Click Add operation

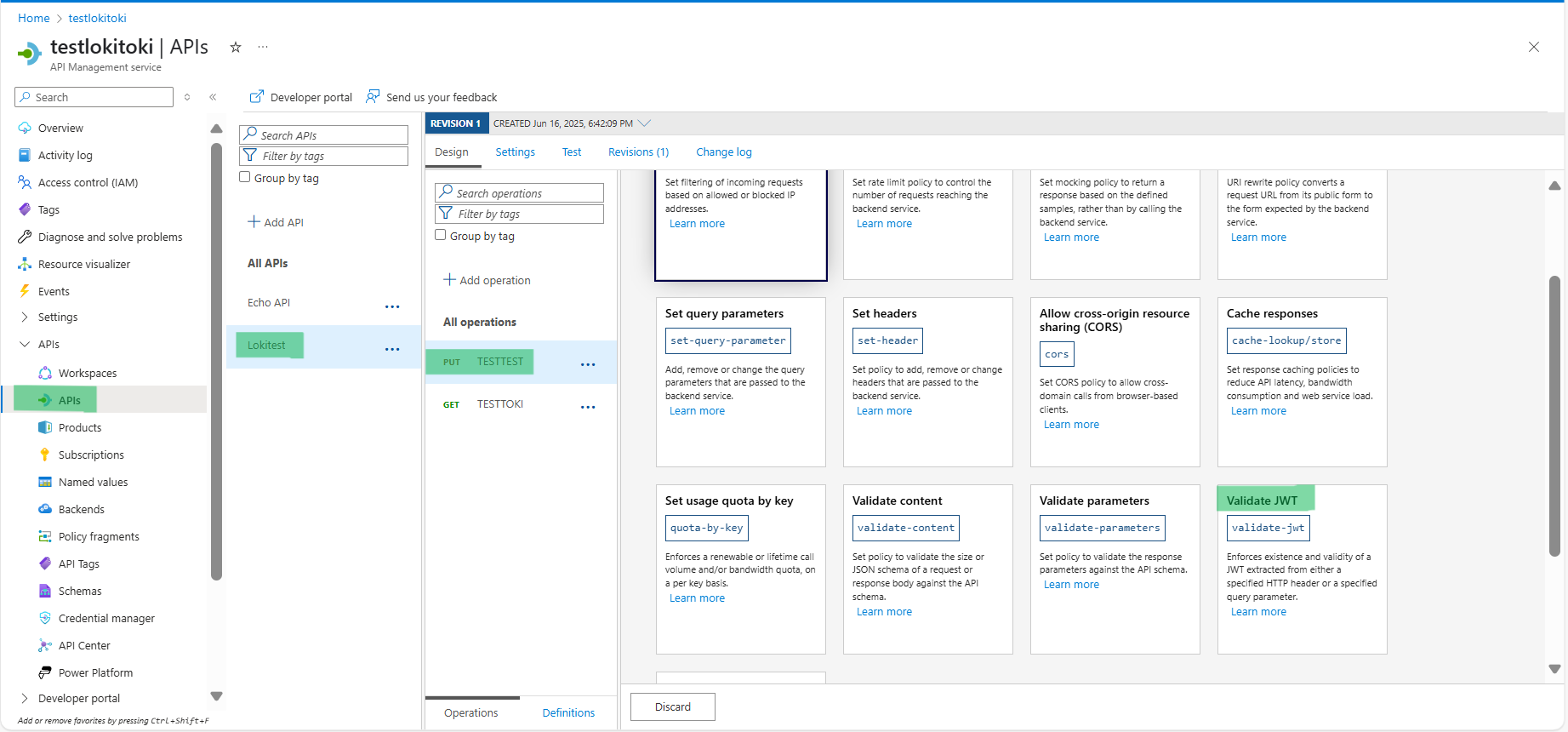tap(487, 280)
